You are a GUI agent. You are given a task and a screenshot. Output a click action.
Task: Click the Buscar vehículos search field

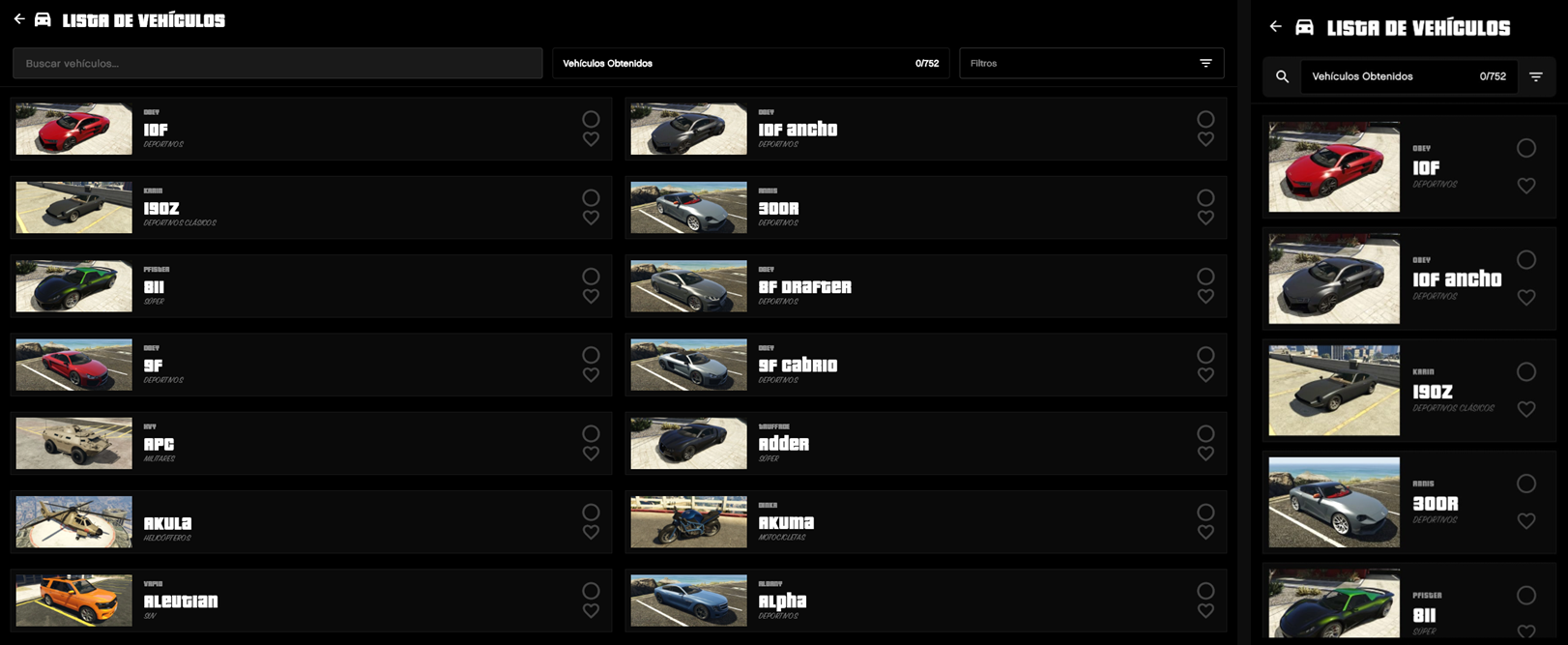point(277,64)
